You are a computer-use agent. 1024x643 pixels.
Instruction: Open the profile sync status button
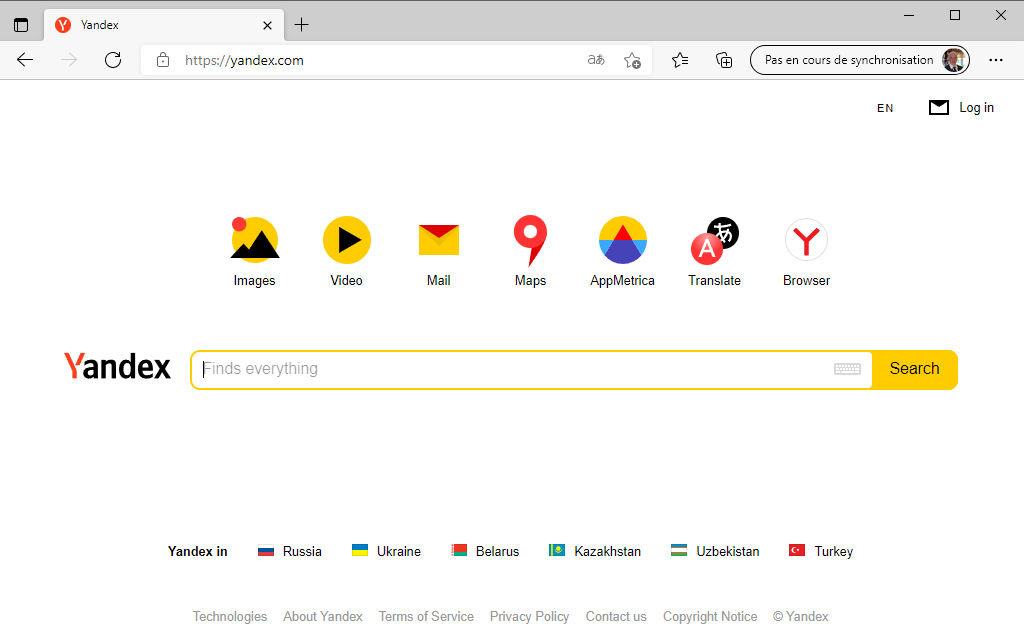(x=859, y=60)
